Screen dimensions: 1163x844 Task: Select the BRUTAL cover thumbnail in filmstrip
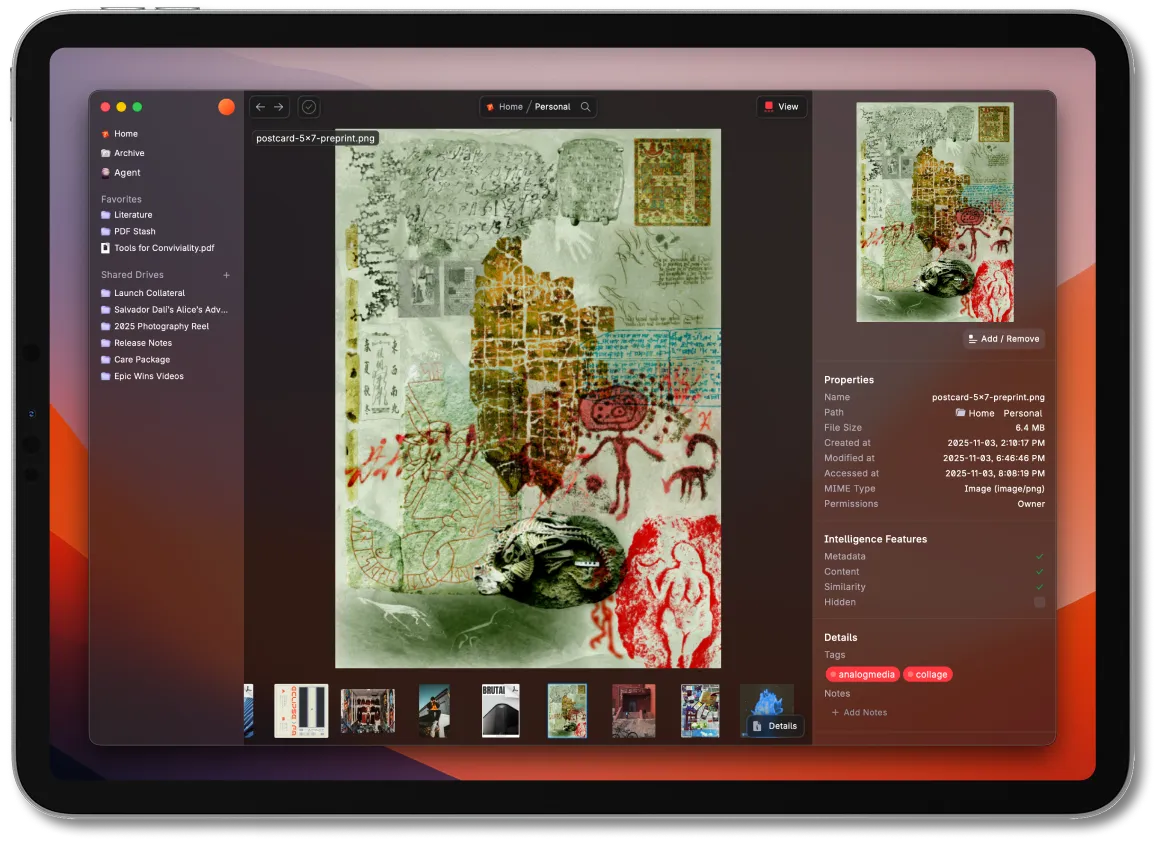point(500,710)
